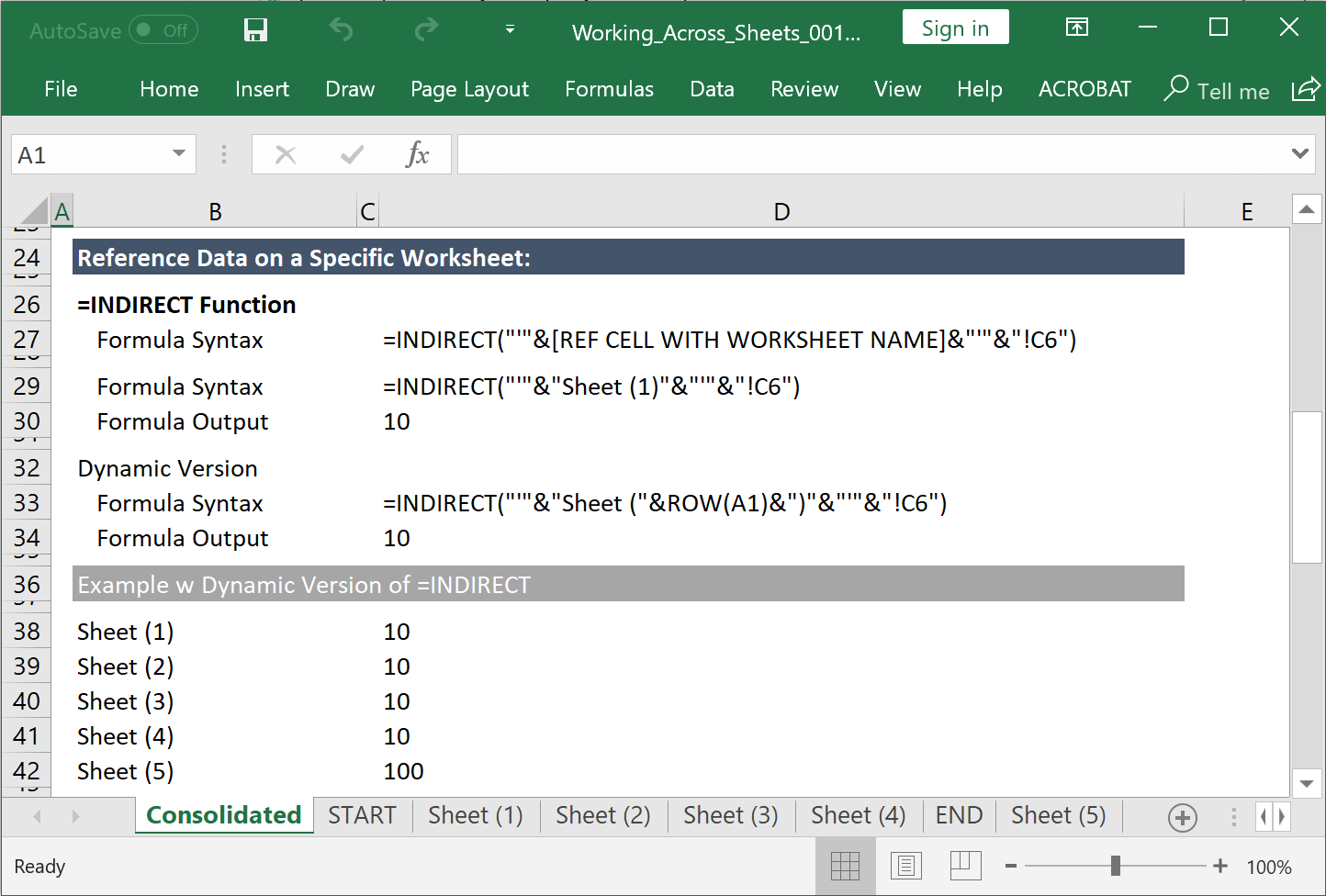This screenshot has width=1326, height=896.
Task: Switch to the Sheet (4) tab
Action: click(858, 815)
